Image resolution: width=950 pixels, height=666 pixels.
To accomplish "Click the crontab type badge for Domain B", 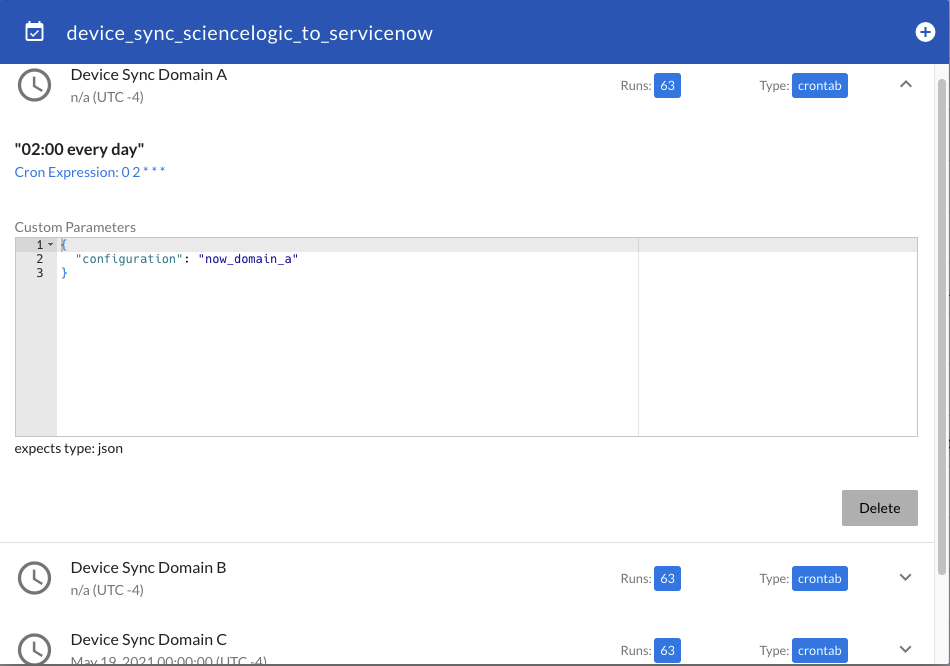I will [819, 578].
